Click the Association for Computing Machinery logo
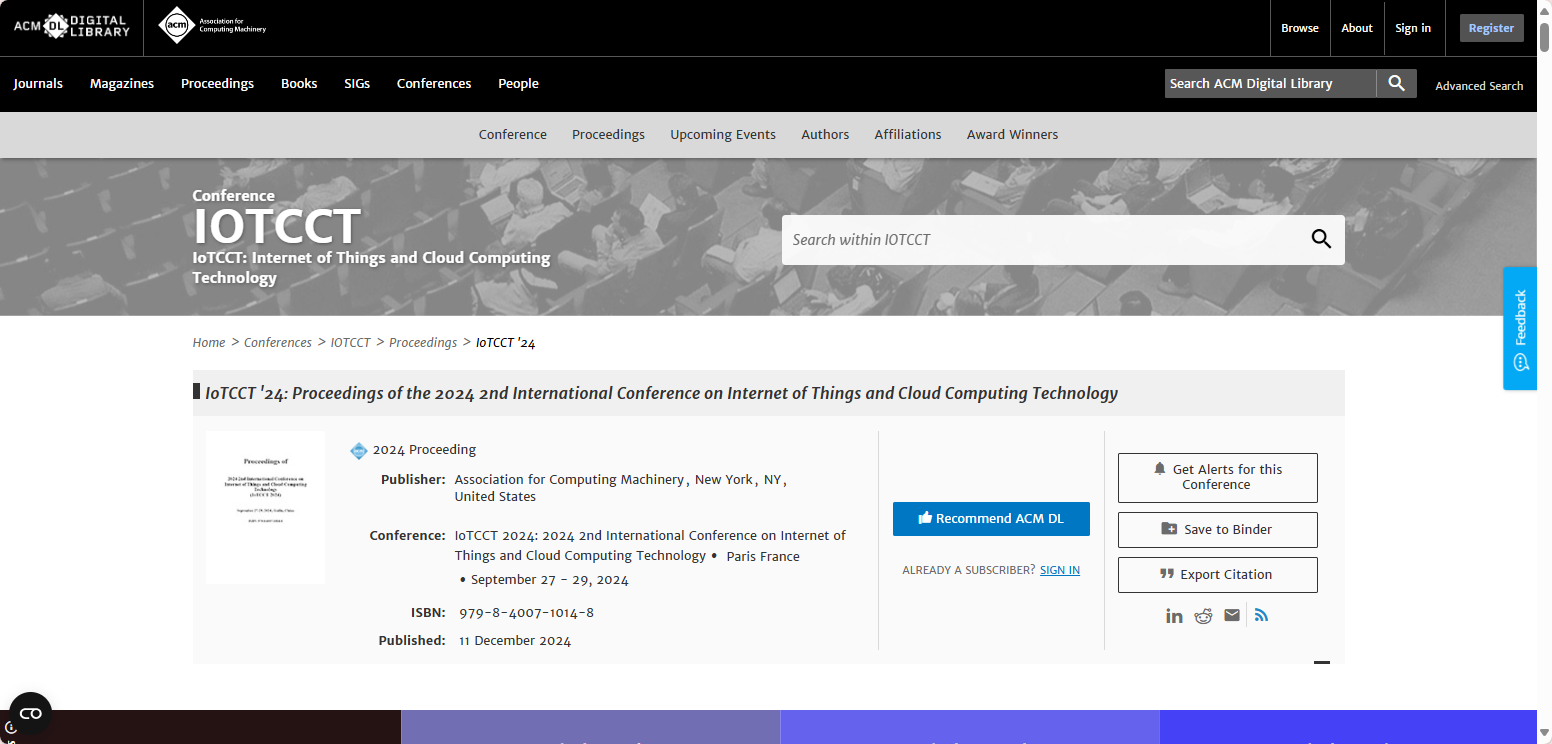Image resolution: width=1552 pixels, height=744 pixels. 213,26
